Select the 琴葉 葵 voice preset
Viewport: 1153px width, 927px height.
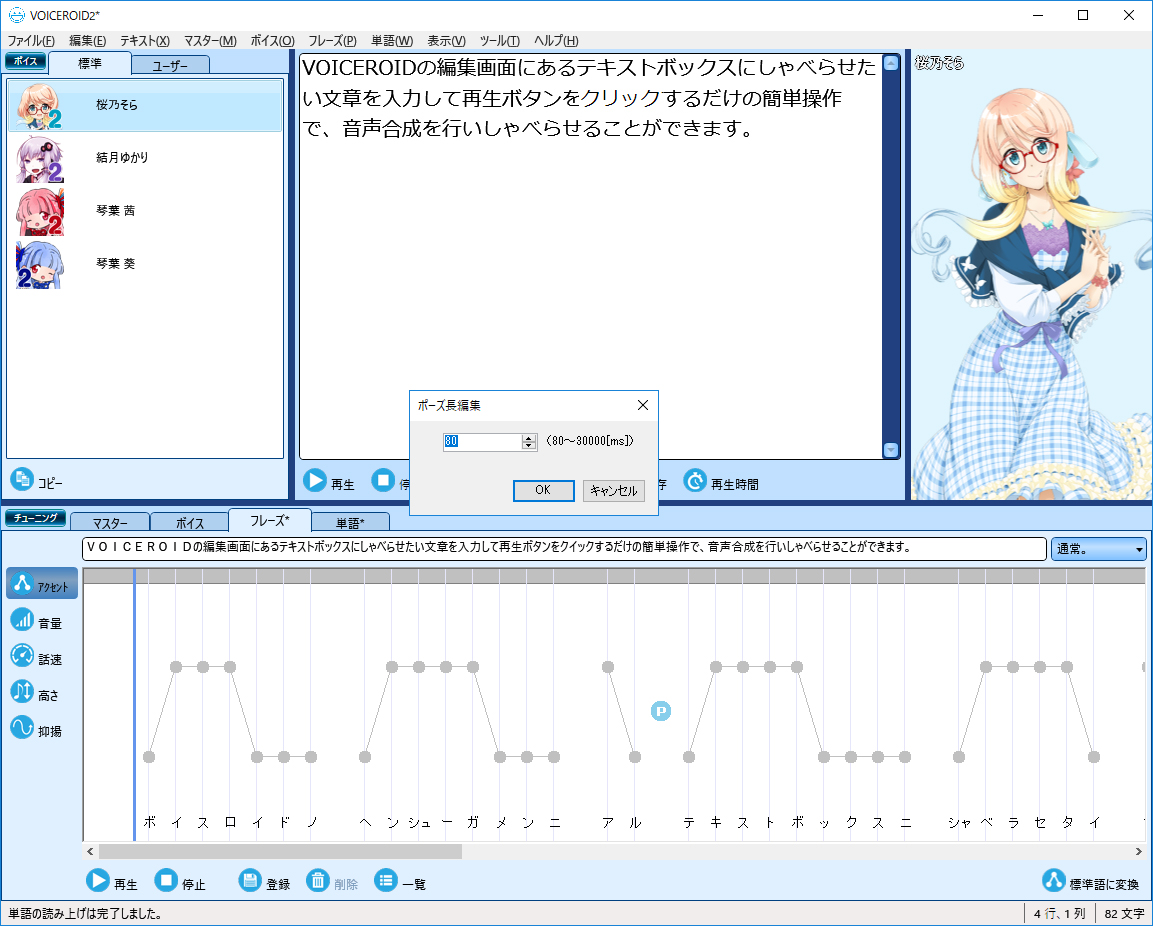pos(145,265)
